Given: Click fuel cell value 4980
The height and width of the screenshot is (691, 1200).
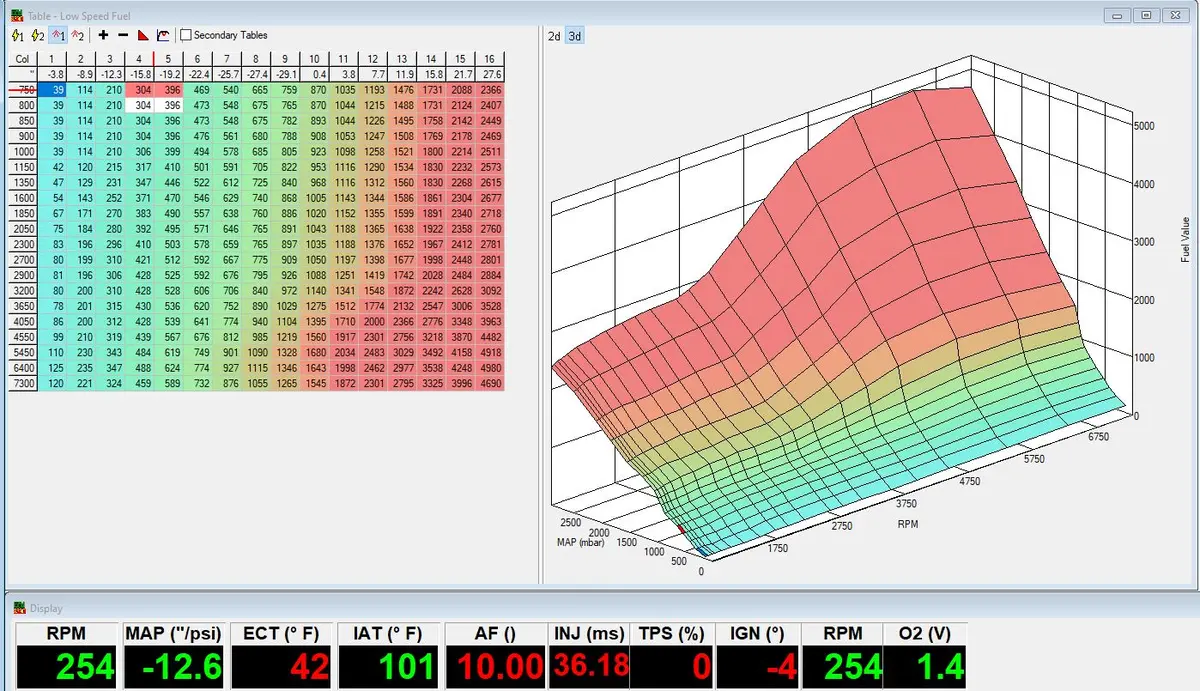Looking at the screenshot, I should tap(490, 366).
